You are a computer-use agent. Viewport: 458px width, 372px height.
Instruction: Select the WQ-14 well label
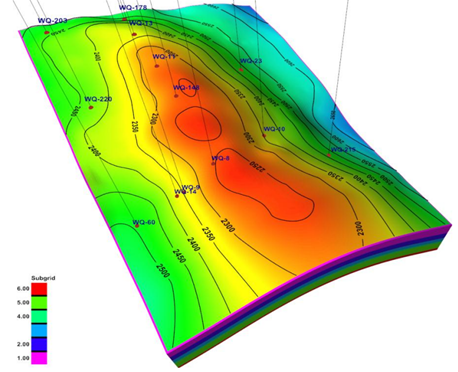[185, 192]
